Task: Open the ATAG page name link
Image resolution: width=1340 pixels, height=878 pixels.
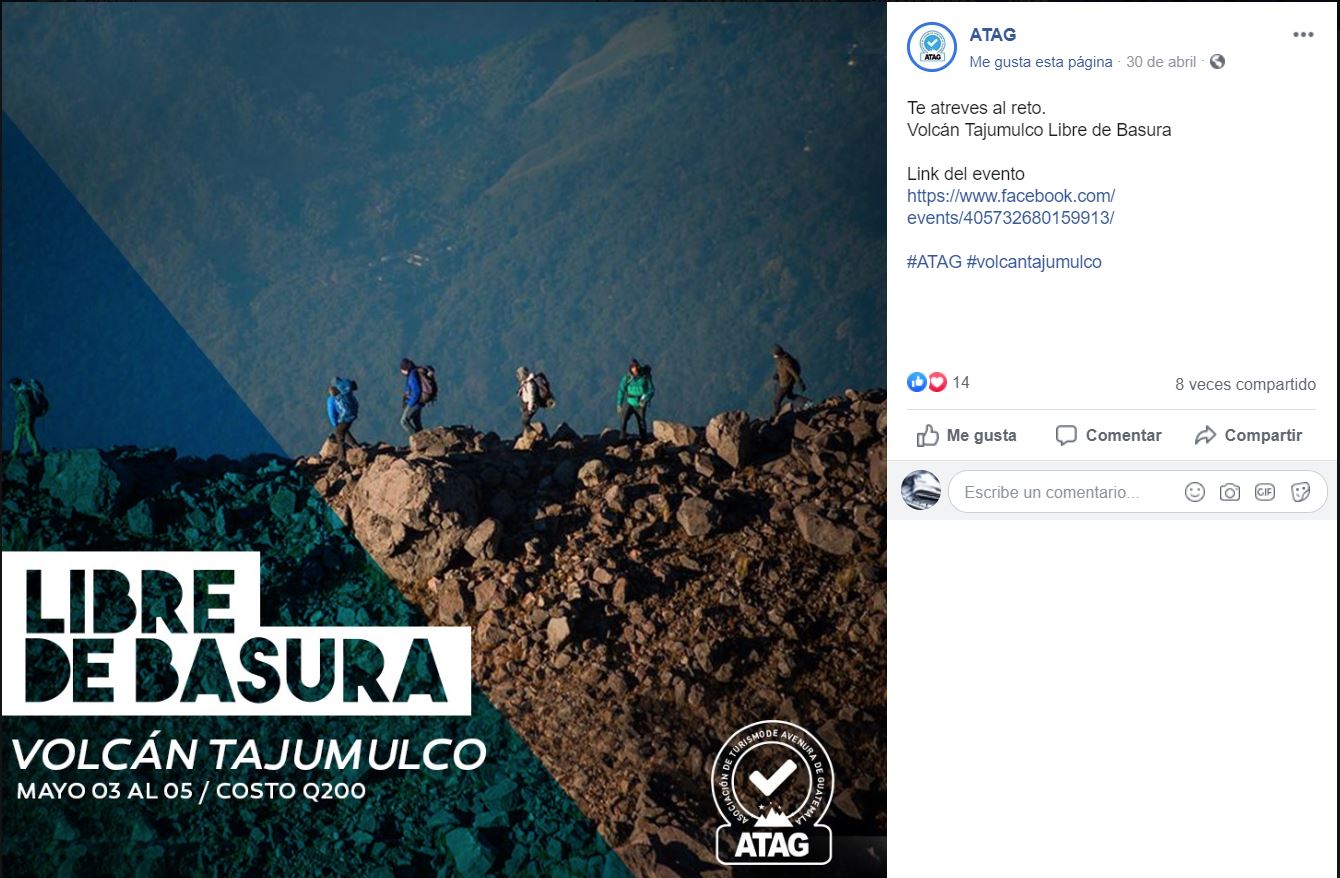Action: (x=992, y=34)
